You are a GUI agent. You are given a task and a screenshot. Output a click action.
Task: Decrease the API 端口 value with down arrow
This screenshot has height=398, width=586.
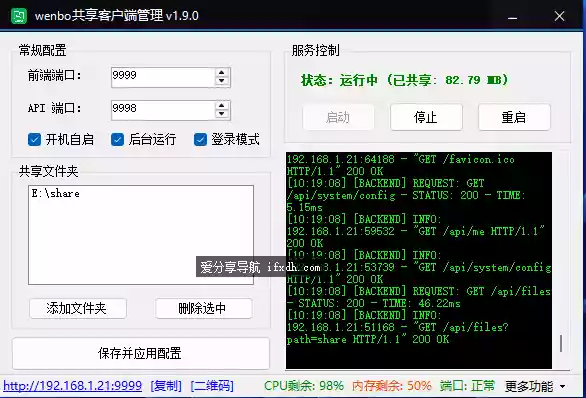point(222,114)
